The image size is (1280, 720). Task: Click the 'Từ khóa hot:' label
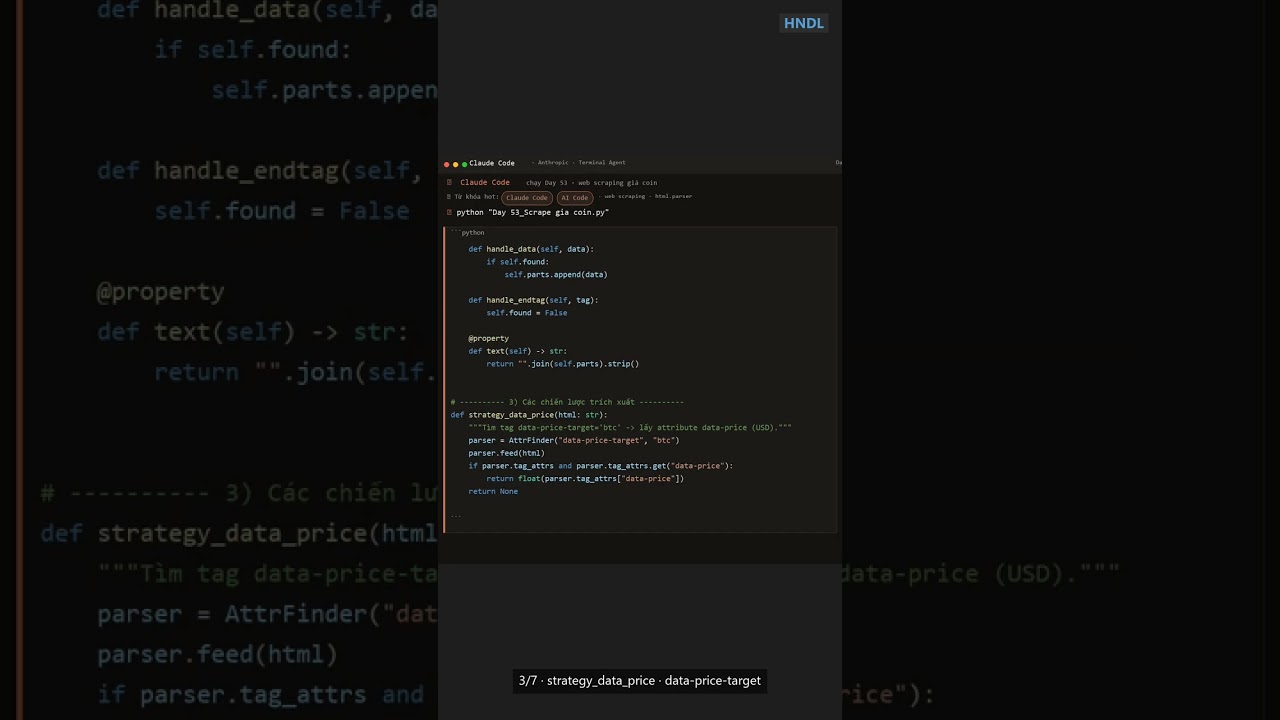pyautogui.click(x=477, y=197)
